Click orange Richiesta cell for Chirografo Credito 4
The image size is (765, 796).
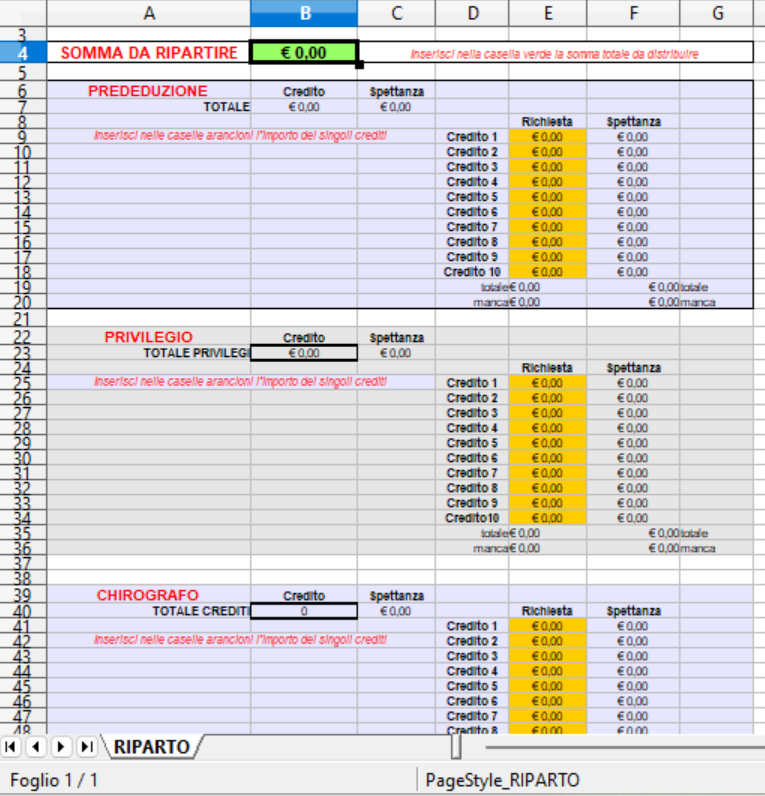548,671
